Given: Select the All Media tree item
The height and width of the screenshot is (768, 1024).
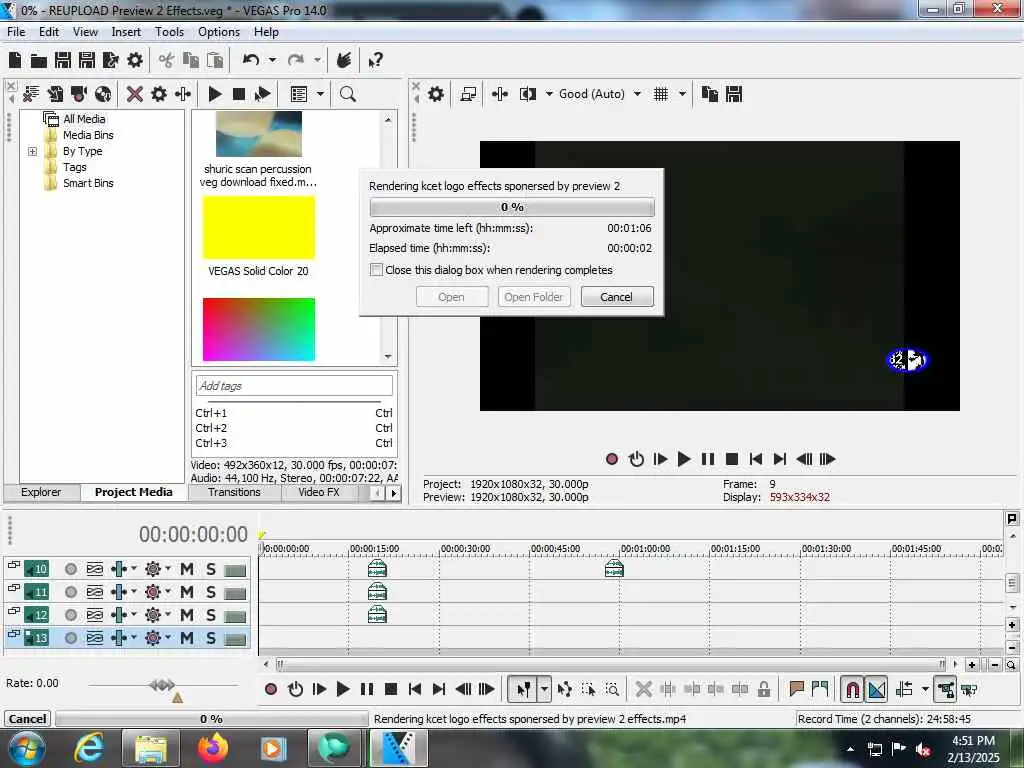Looking at the screenshot, I should [x=84, y=119].
